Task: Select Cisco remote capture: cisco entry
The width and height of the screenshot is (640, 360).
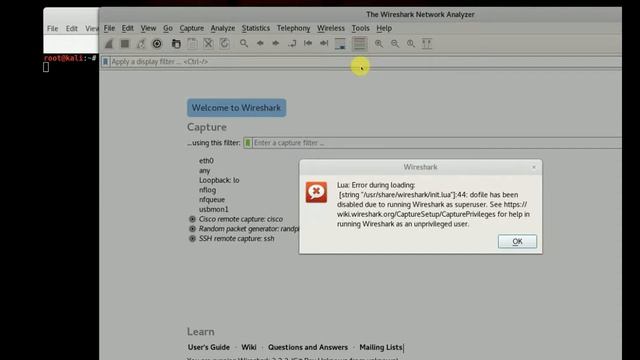Action: 241,219
